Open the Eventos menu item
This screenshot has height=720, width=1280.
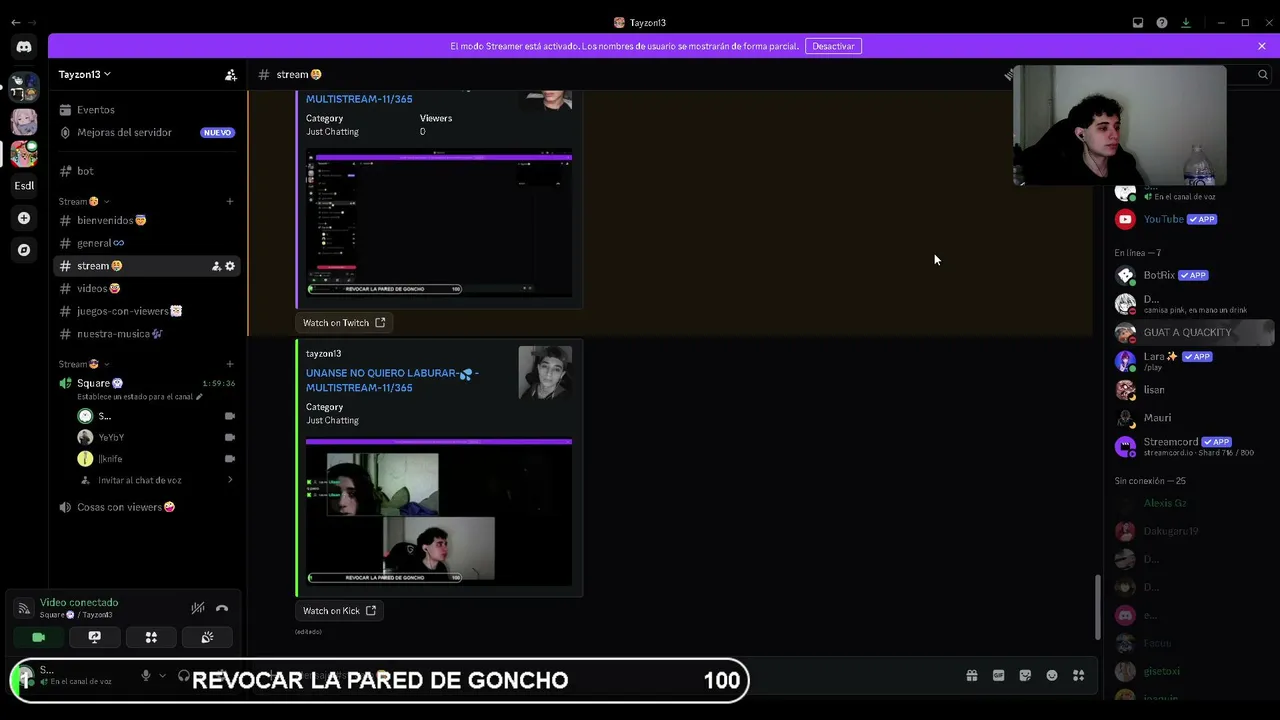coord(146,110)
